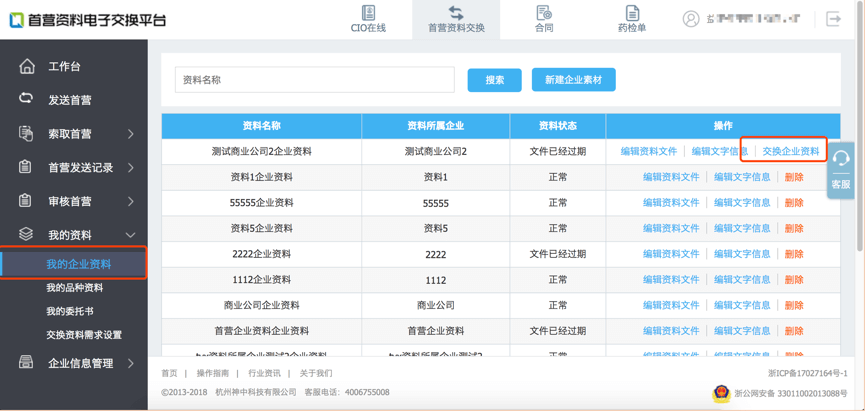This screenshot has width=865, height=411.
Task: Click cell 测试商业公司2企业资料
Action: tap(261, 151)
